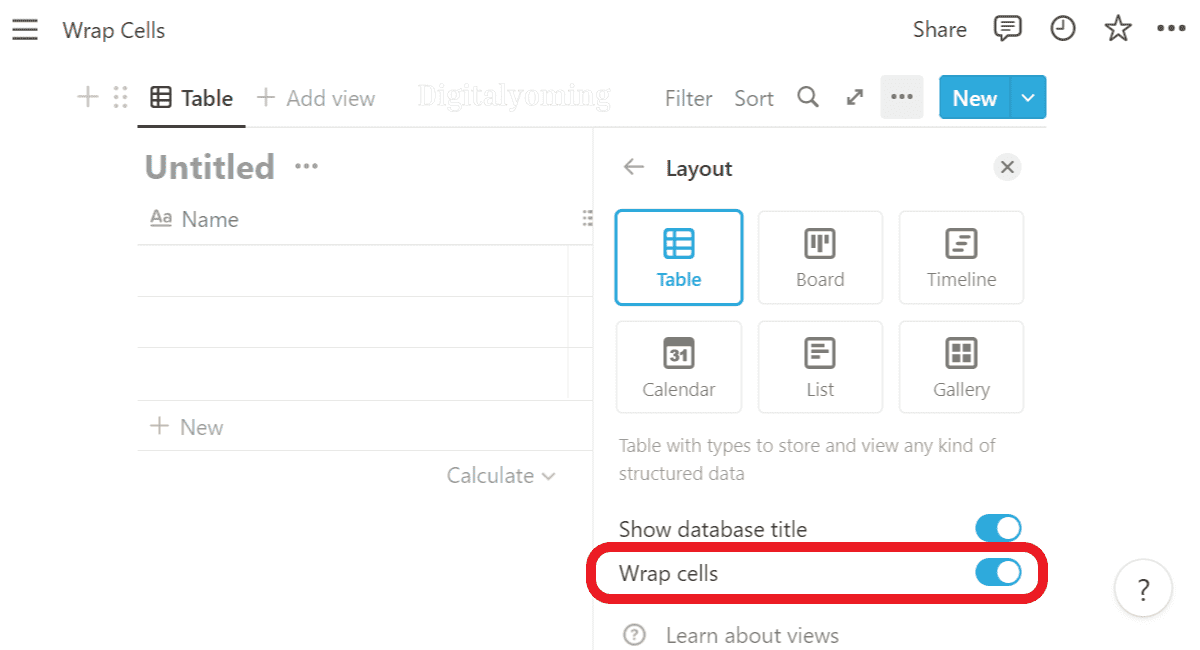Image resolution: width=1200 pixels, height=650 pixels.
Task: Add a new row with + New
Action: point(187,427)
